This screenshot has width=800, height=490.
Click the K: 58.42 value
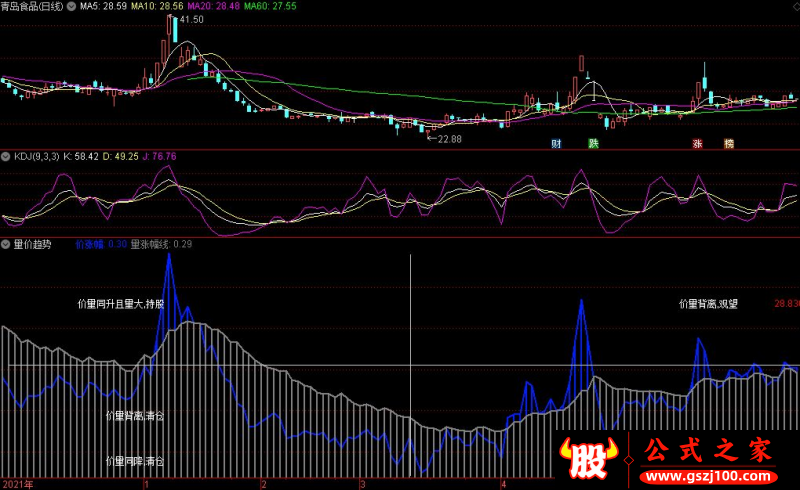pyautogui.click(x=81, y=157)
